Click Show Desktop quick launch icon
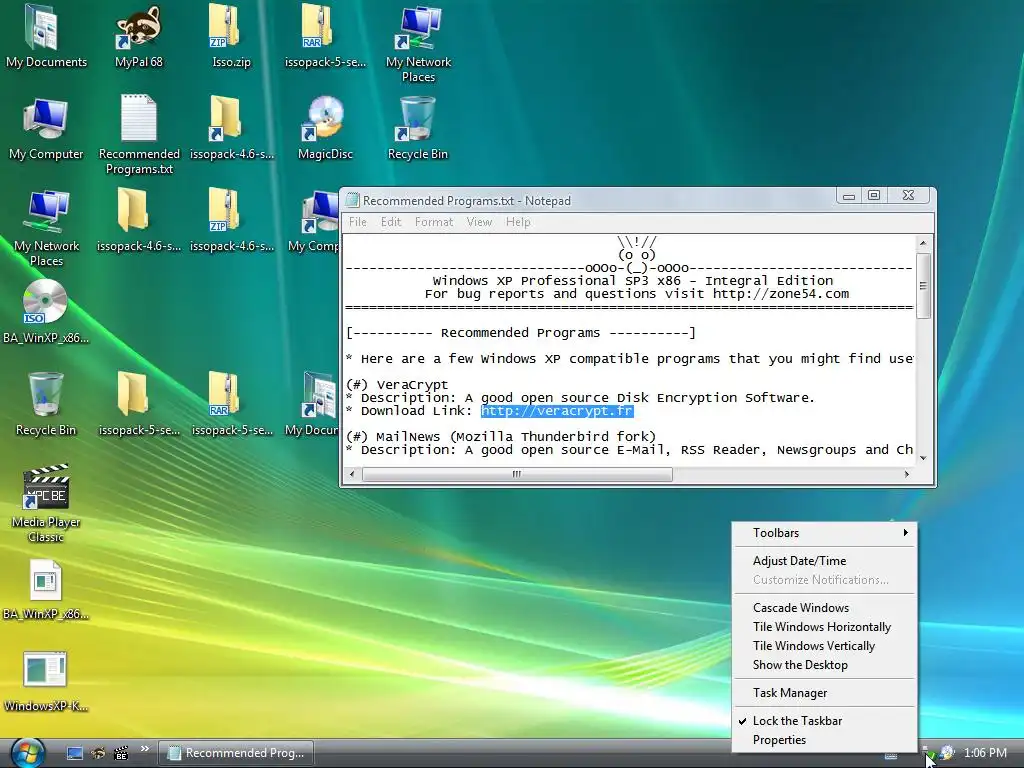This screenshot has width=1024, height=768. point(75,753)
